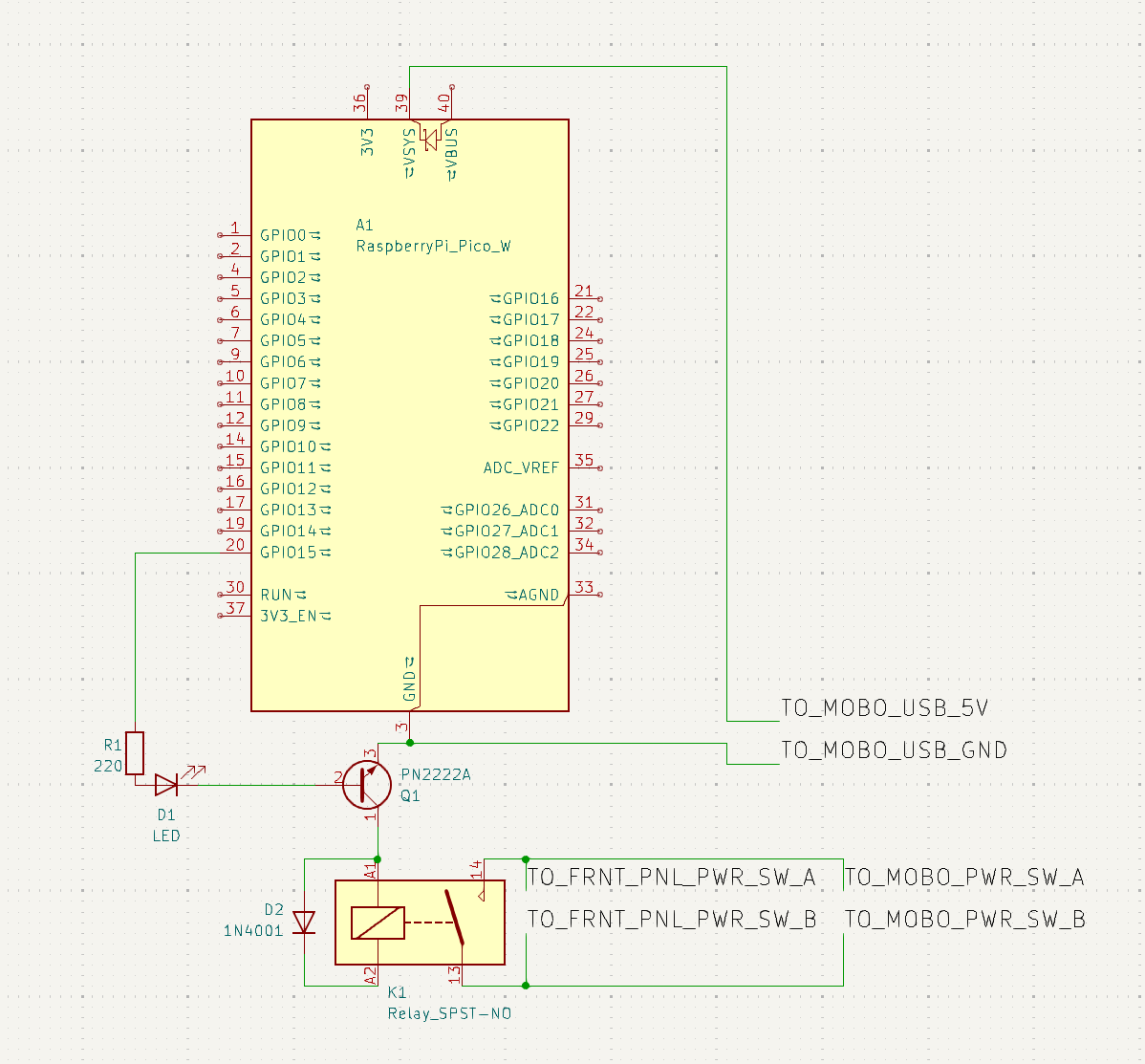Click the RUN pin name
This screenshot has height=1064, width=1145.
click(277, 596)
